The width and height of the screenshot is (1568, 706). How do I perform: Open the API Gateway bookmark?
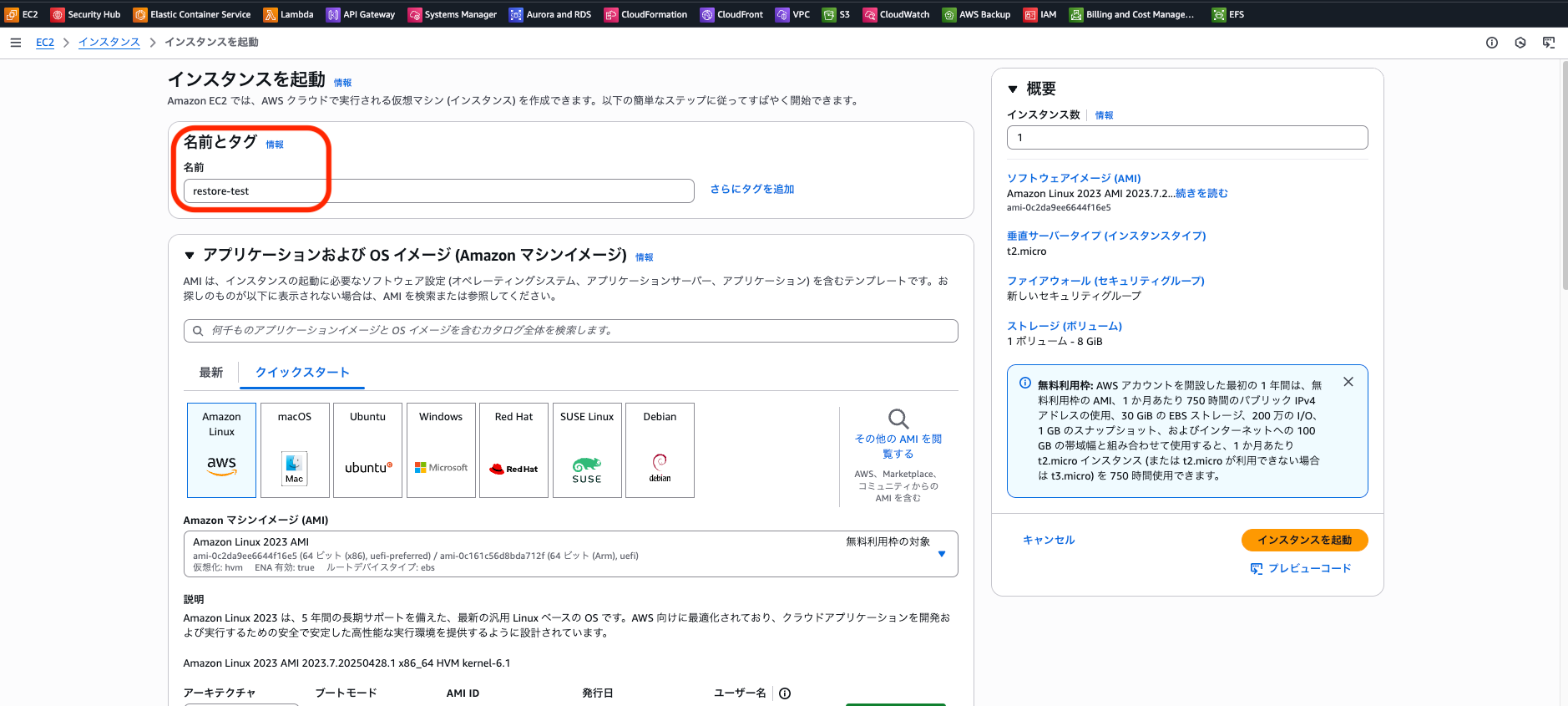pyautogui.click(x=361, y=14)
